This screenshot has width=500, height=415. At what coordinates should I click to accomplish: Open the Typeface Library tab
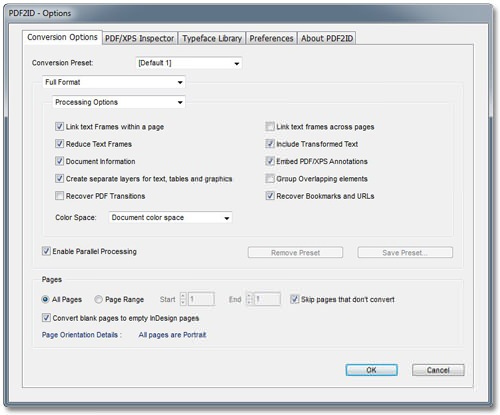click(x=212, y=38)
